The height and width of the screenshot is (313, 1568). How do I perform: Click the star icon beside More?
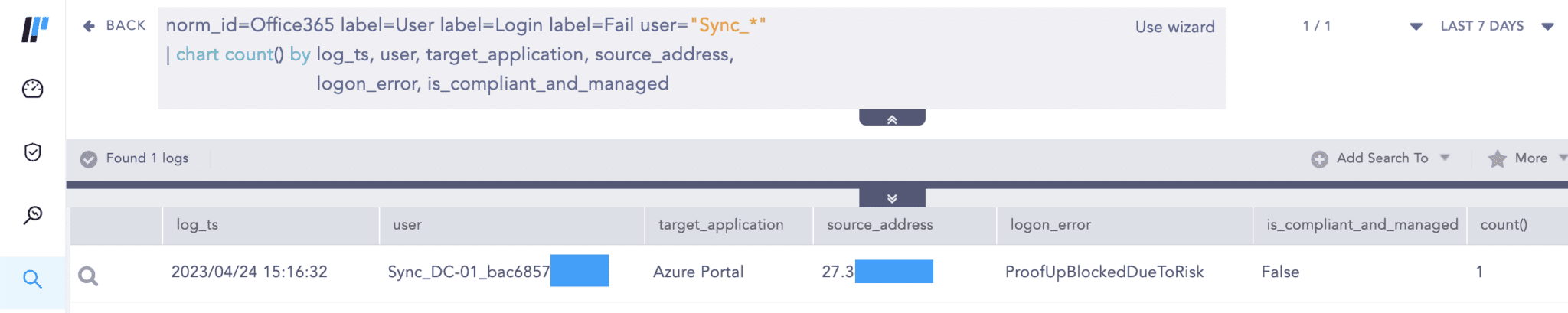[x=1497, y=158]
